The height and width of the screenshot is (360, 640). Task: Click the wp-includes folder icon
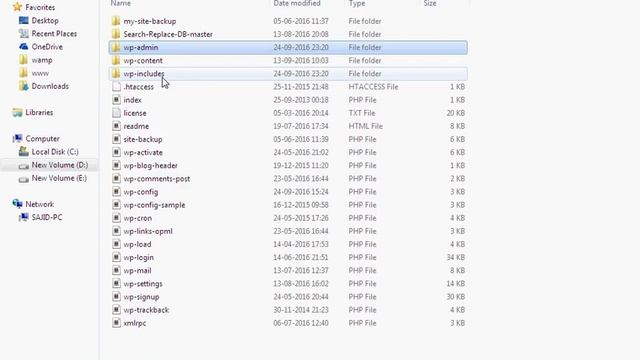point(116,73)
